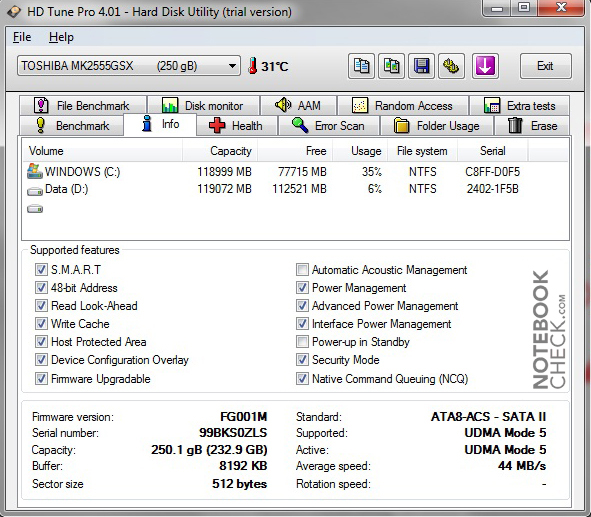Switch to the Benchmark tab
The image size is (591, 517).
tap(72, 125)
